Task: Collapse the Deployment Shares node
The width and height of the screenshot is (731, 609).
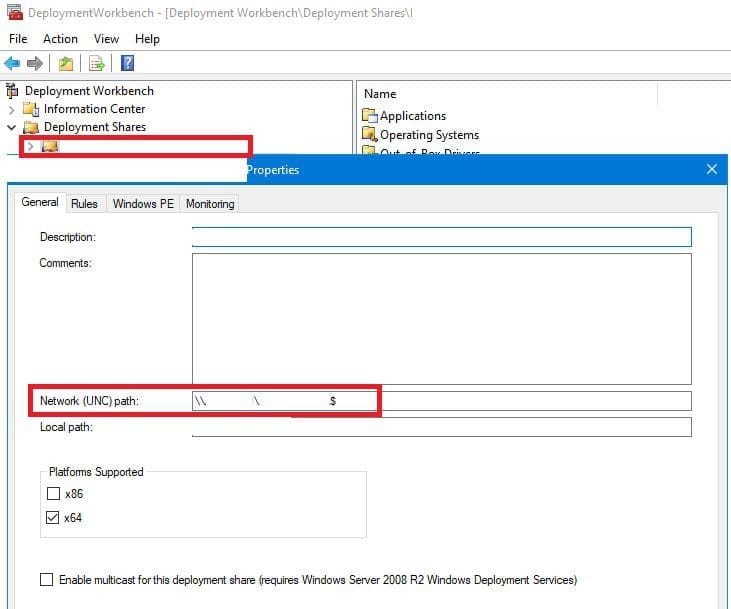Action: click(x=12, y=127)
